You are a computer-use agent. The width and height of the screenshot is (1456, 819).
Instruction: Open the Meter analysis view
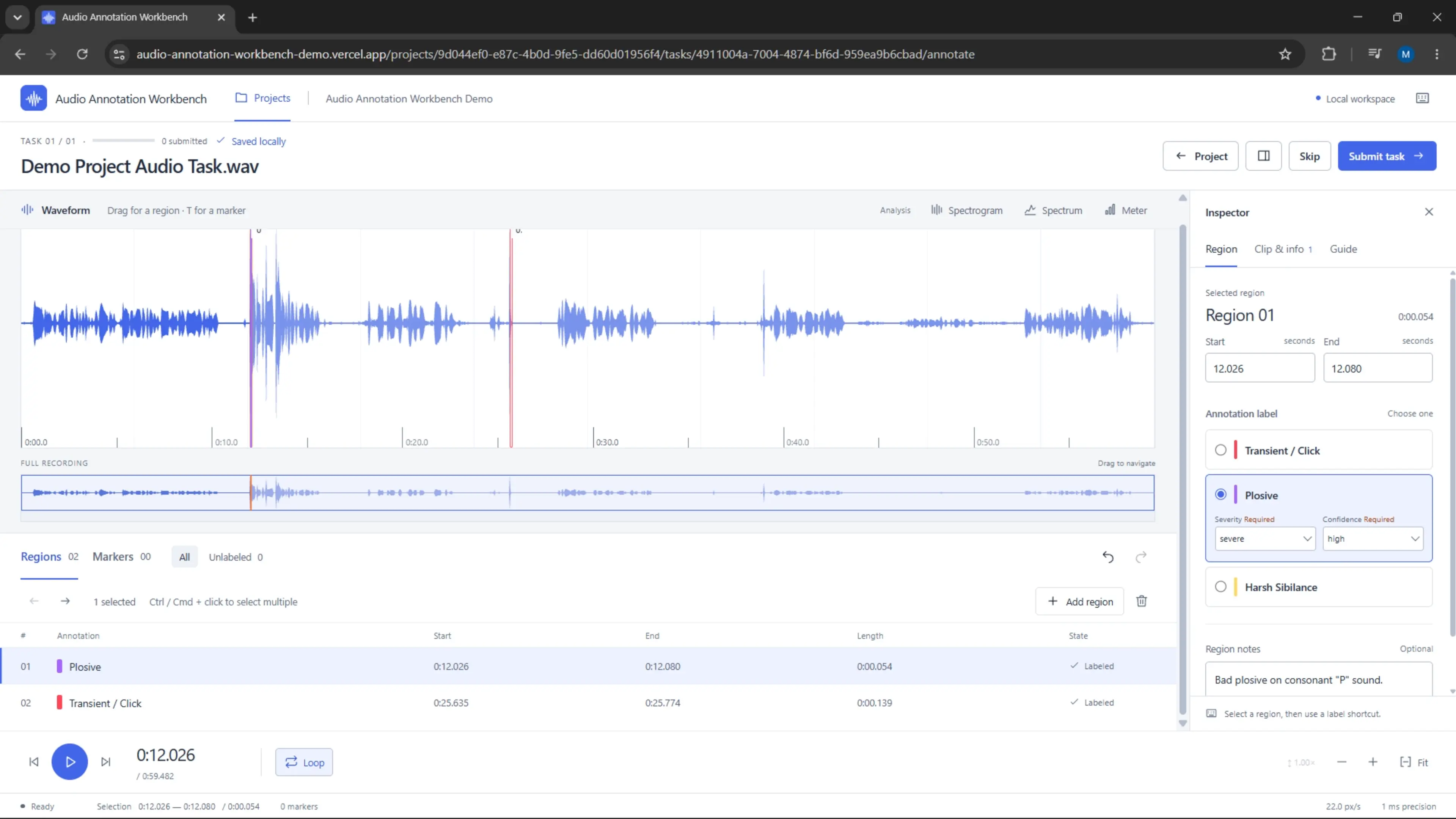1126,210
